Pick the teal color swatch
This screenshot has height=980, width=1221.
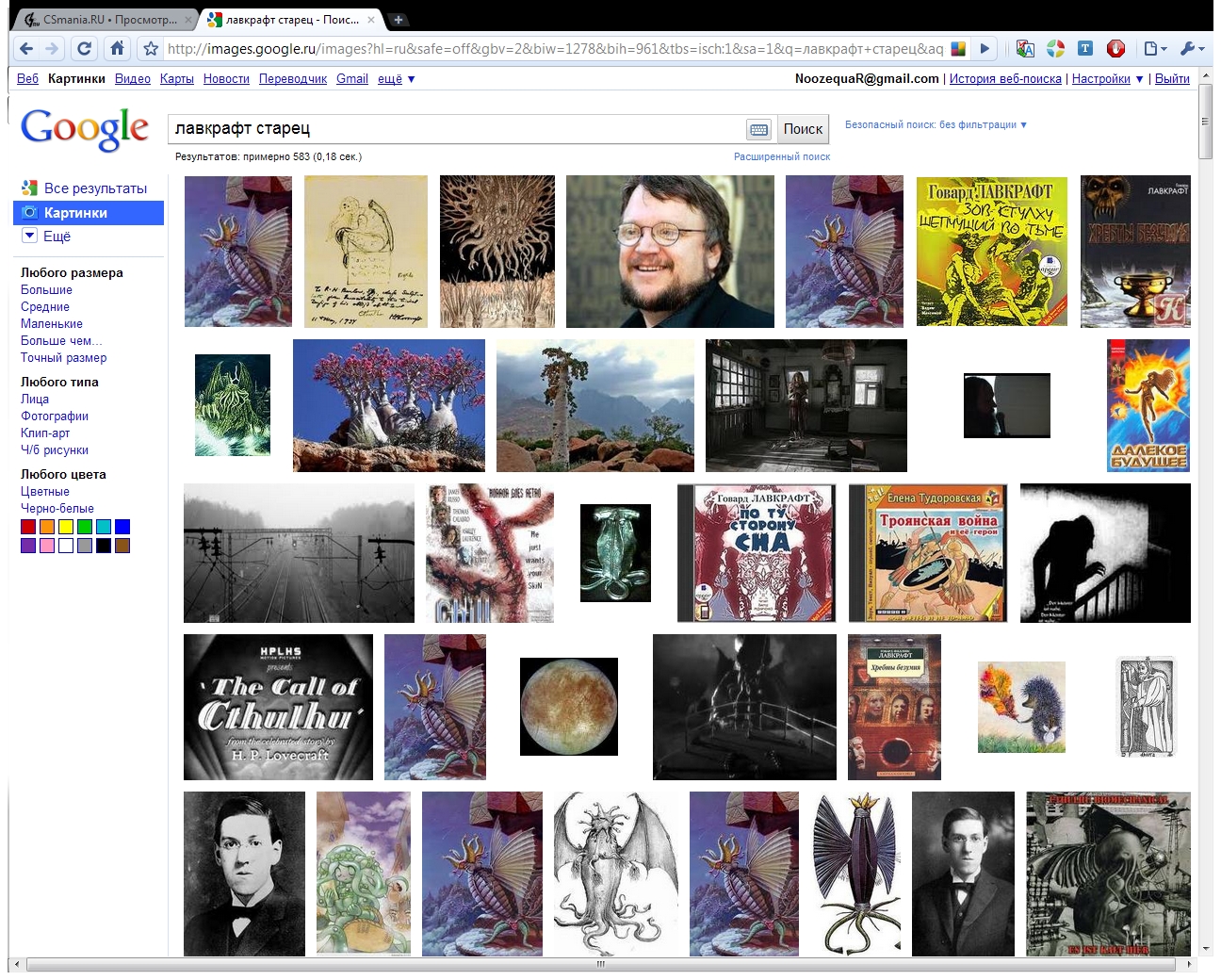tap(104, 527)
